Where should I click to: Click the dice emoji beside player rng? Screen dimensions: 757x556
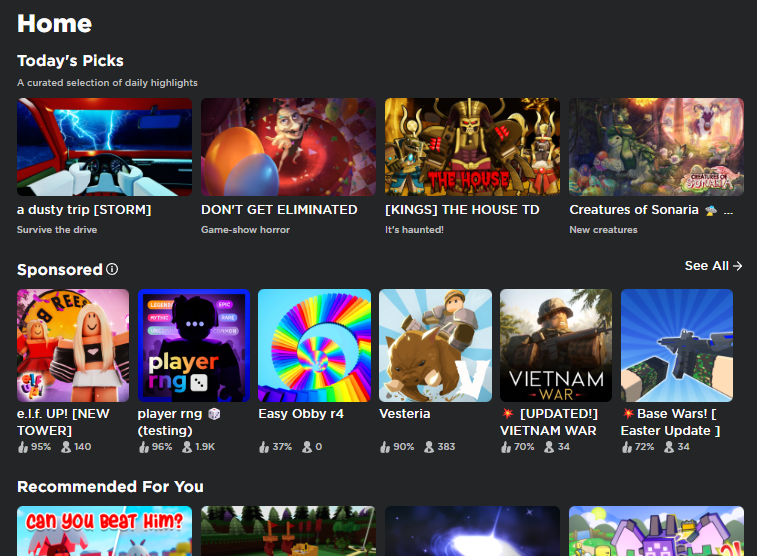point(214,414)
